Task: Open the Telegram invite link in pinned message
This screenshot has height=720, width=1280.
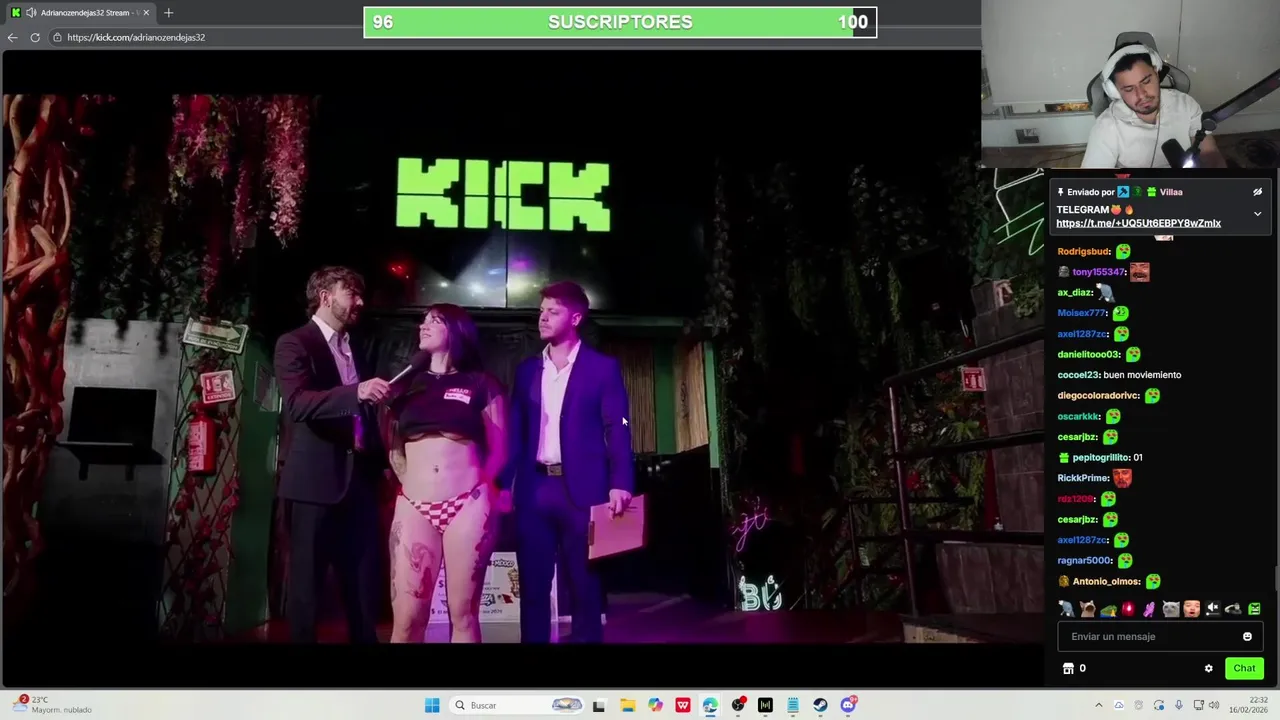Action: (1138, 223)
